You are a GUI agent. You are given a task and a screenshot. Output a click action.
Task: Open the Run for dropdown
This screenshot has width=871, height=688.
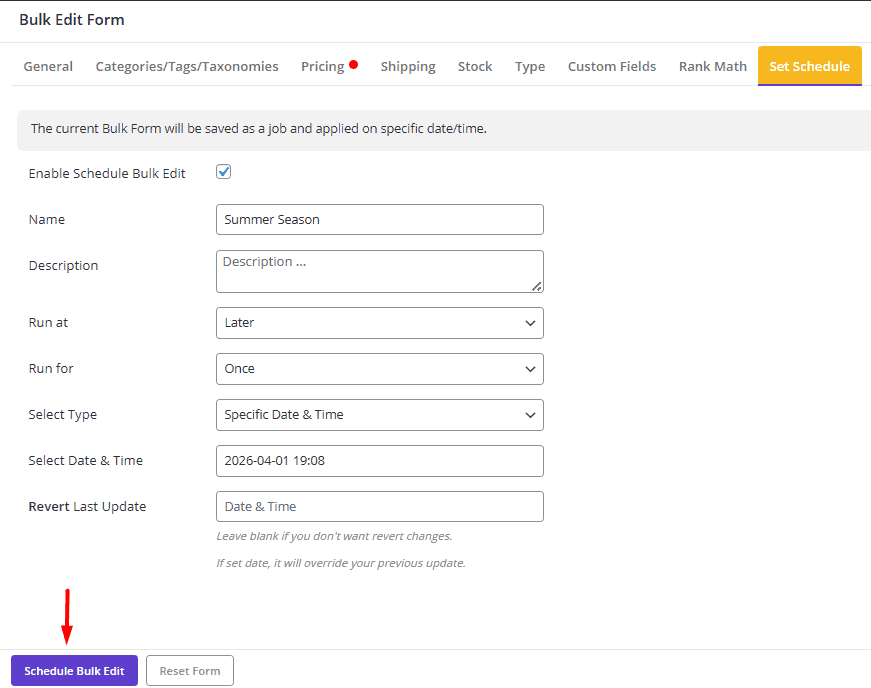coord(379,369)
